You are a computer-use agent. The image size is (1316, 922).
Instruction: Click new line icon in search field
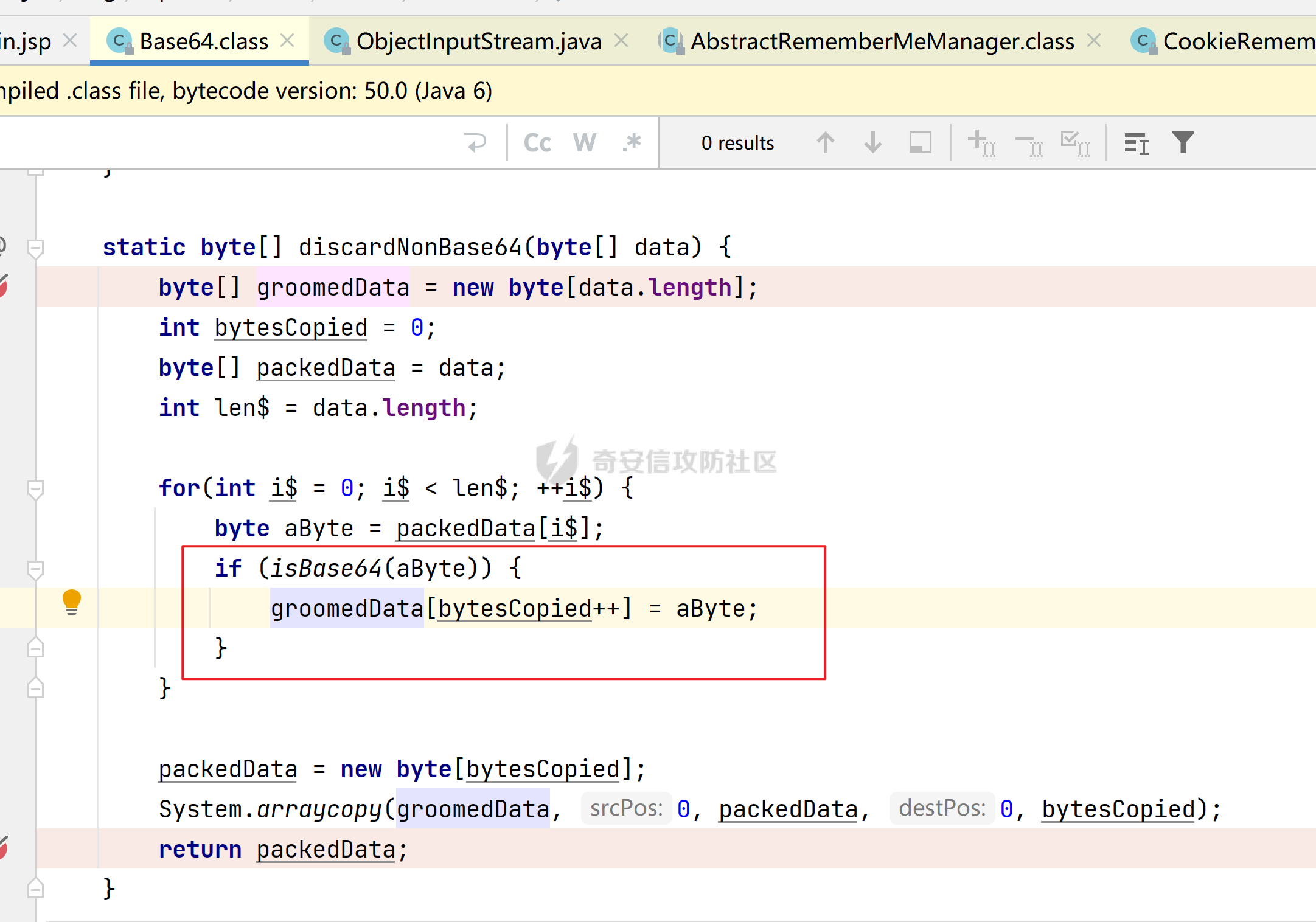(475, 143)
